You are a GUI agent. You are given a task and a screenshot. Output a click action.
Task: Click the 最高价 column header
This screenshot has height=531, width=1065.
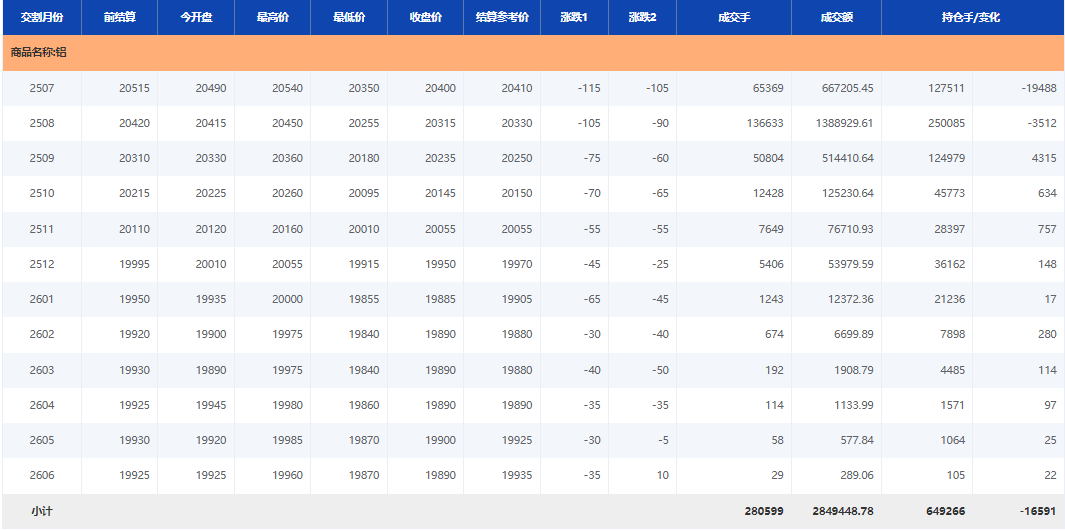[272, 18]
